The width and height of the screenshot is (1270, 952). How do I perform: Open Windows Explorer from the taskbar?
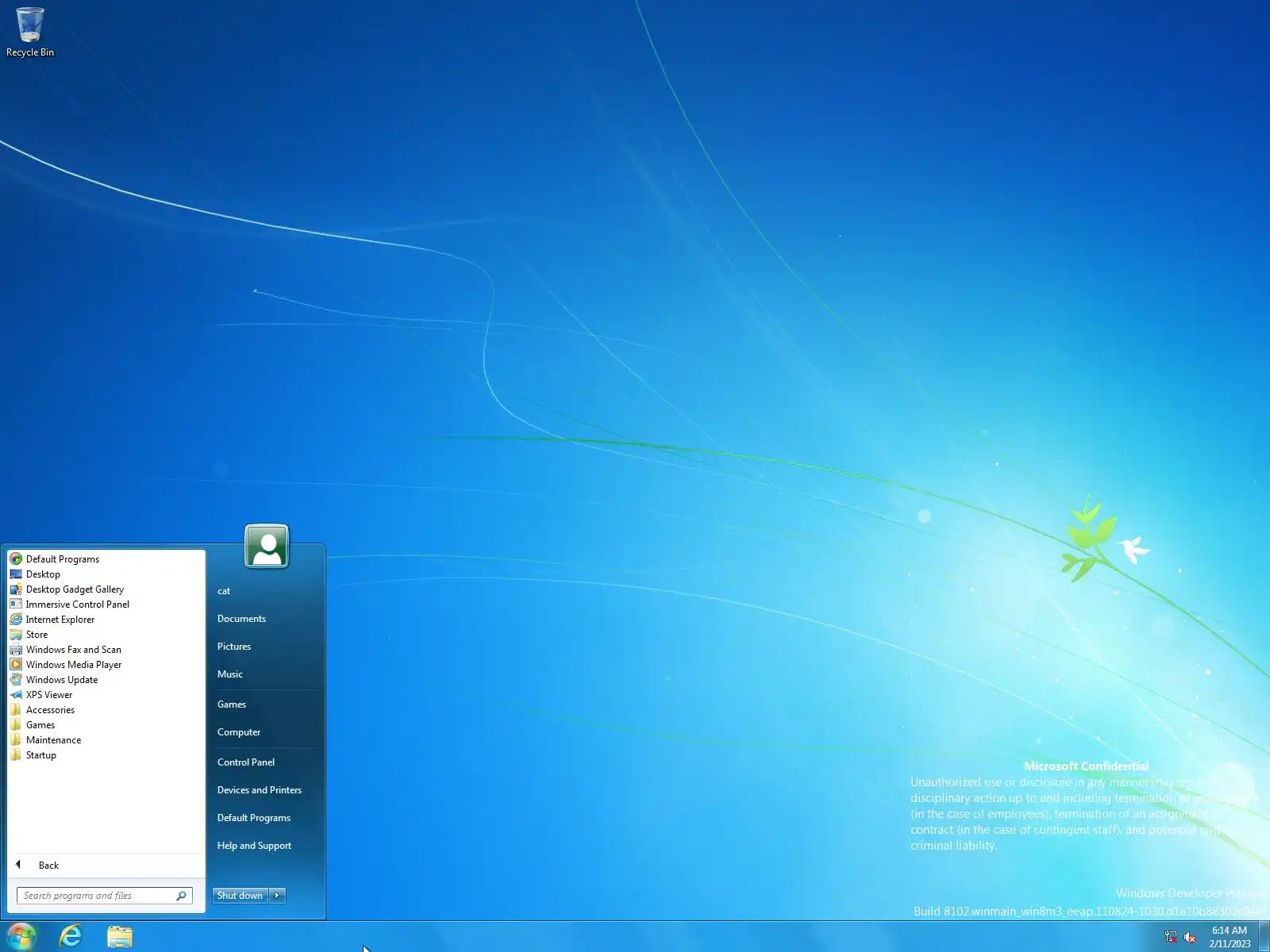pyautogui.click(x=120, y=937)
